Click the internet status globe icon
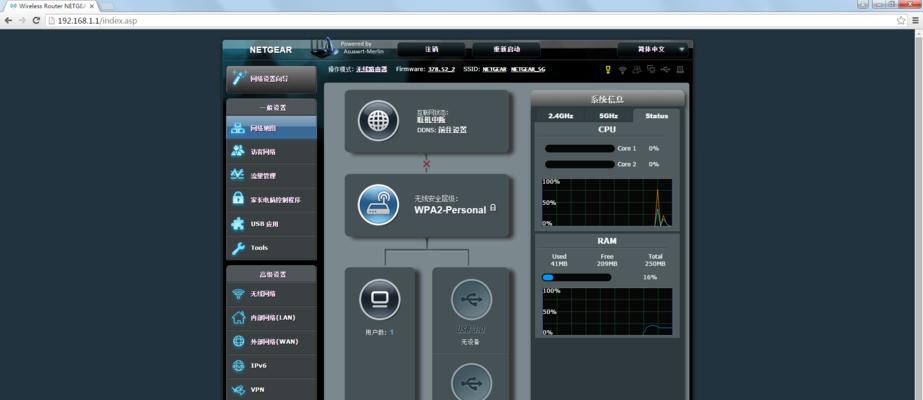923x400 pixels. [378, 121]
